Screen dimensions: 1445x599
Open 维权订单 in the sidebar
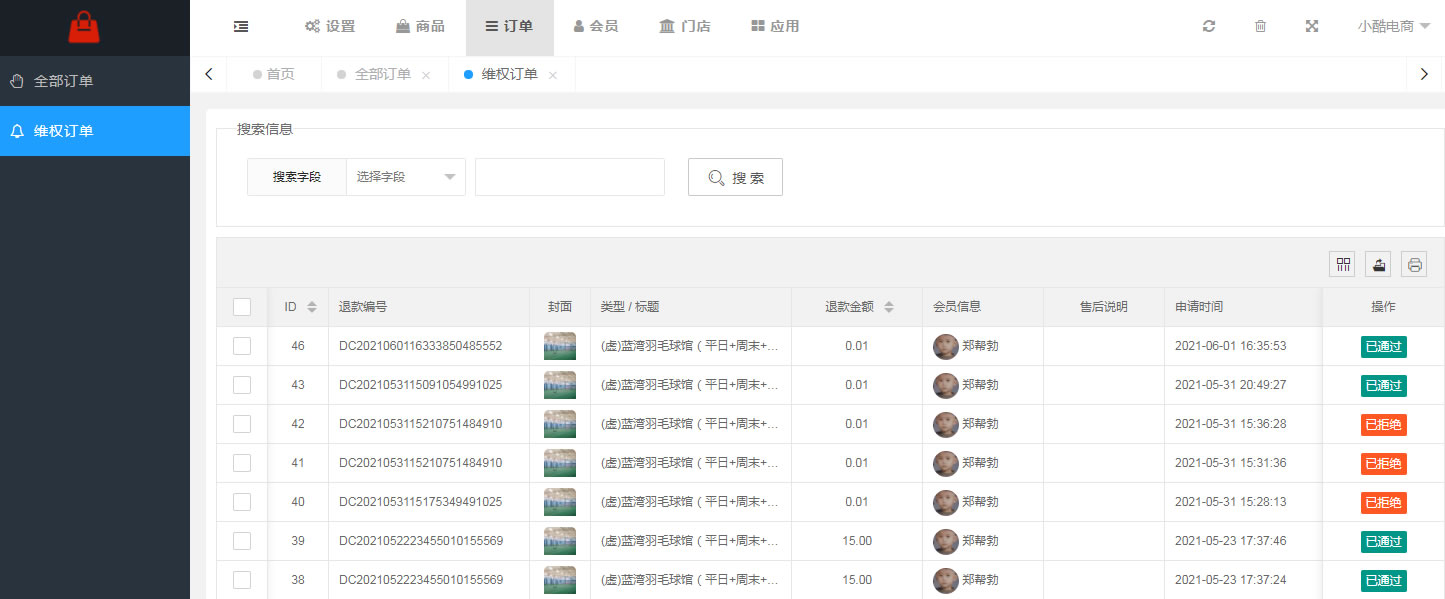click(x=95, y=131)
